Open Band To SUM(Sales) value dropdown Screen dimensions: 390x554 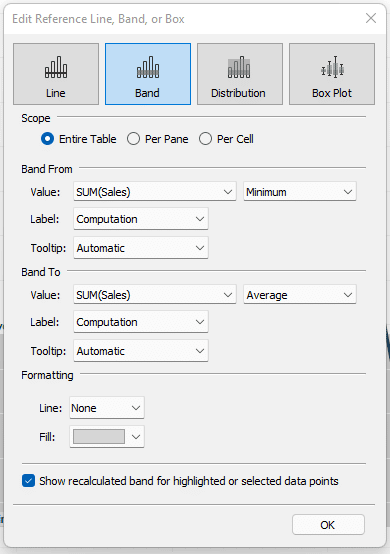pyautogui.click(x=155, y=295)
